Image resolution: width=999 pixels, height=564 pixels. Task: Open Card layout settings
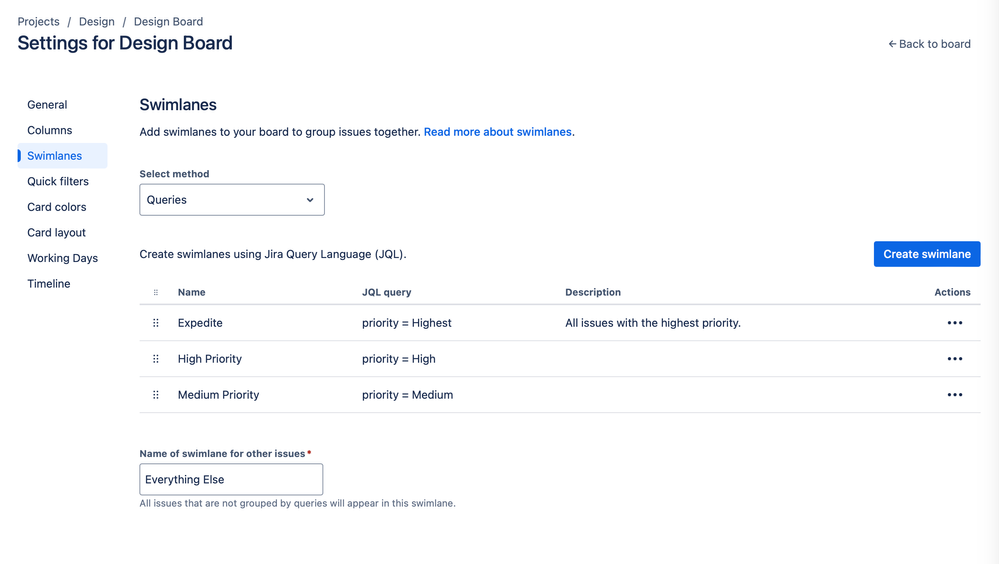[x=57, y=232]
